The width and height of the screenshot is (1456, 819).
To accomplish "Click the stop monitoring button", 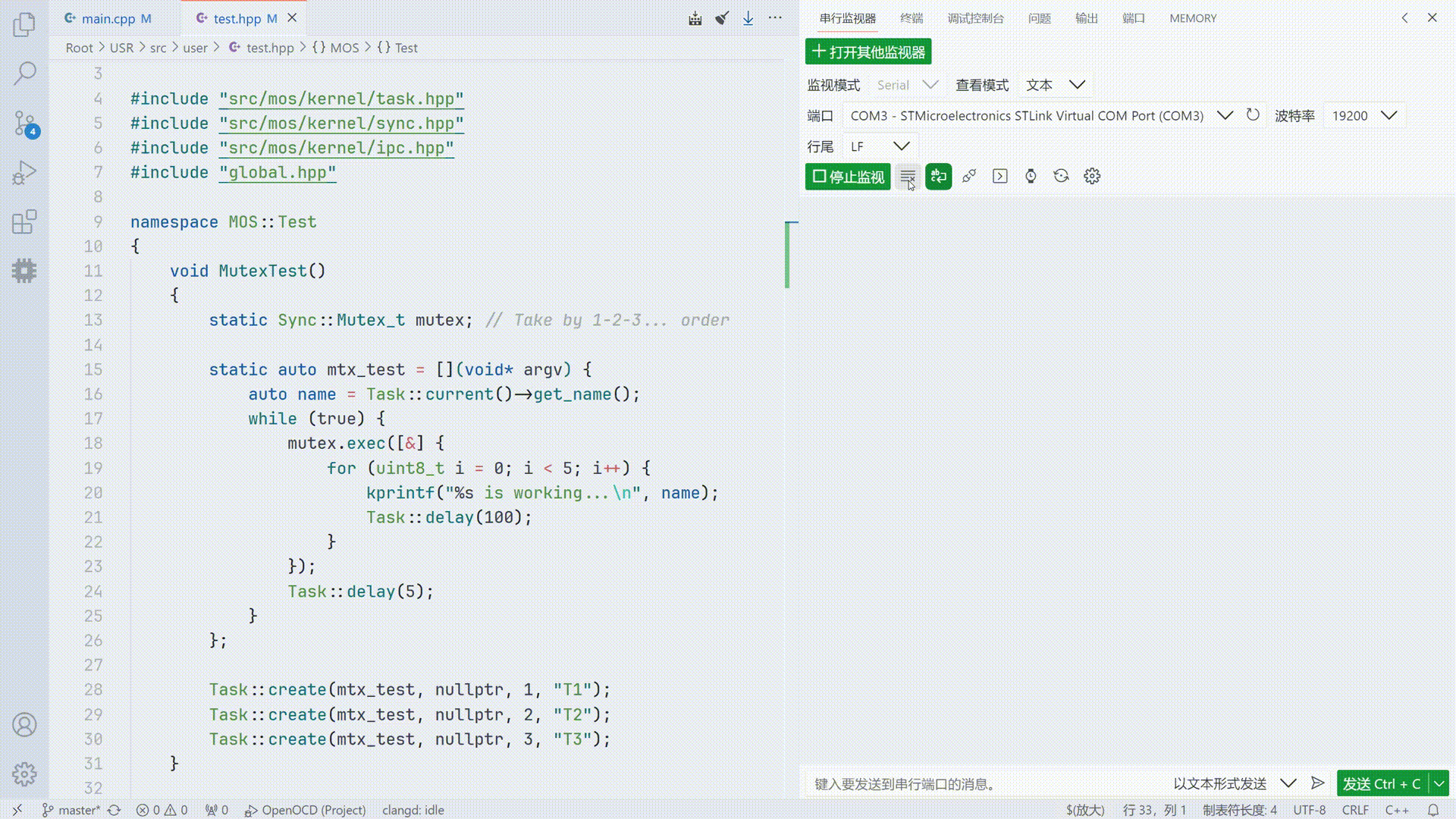I will coord(848,177).
